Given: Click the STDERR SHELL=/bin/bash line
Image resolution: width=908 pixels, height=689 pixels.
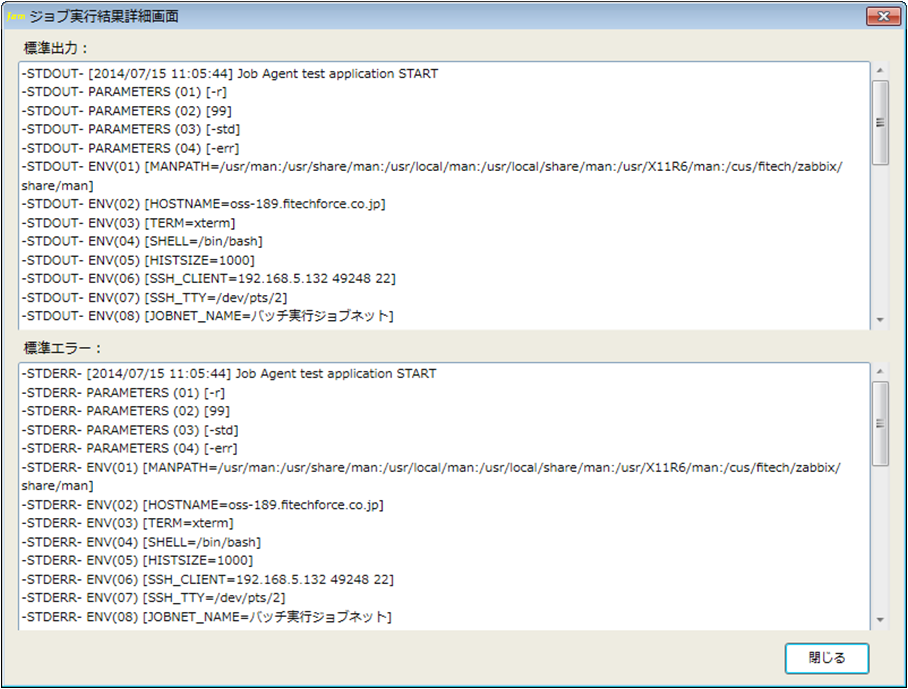Looking at the screenshot, I should 141,542.
